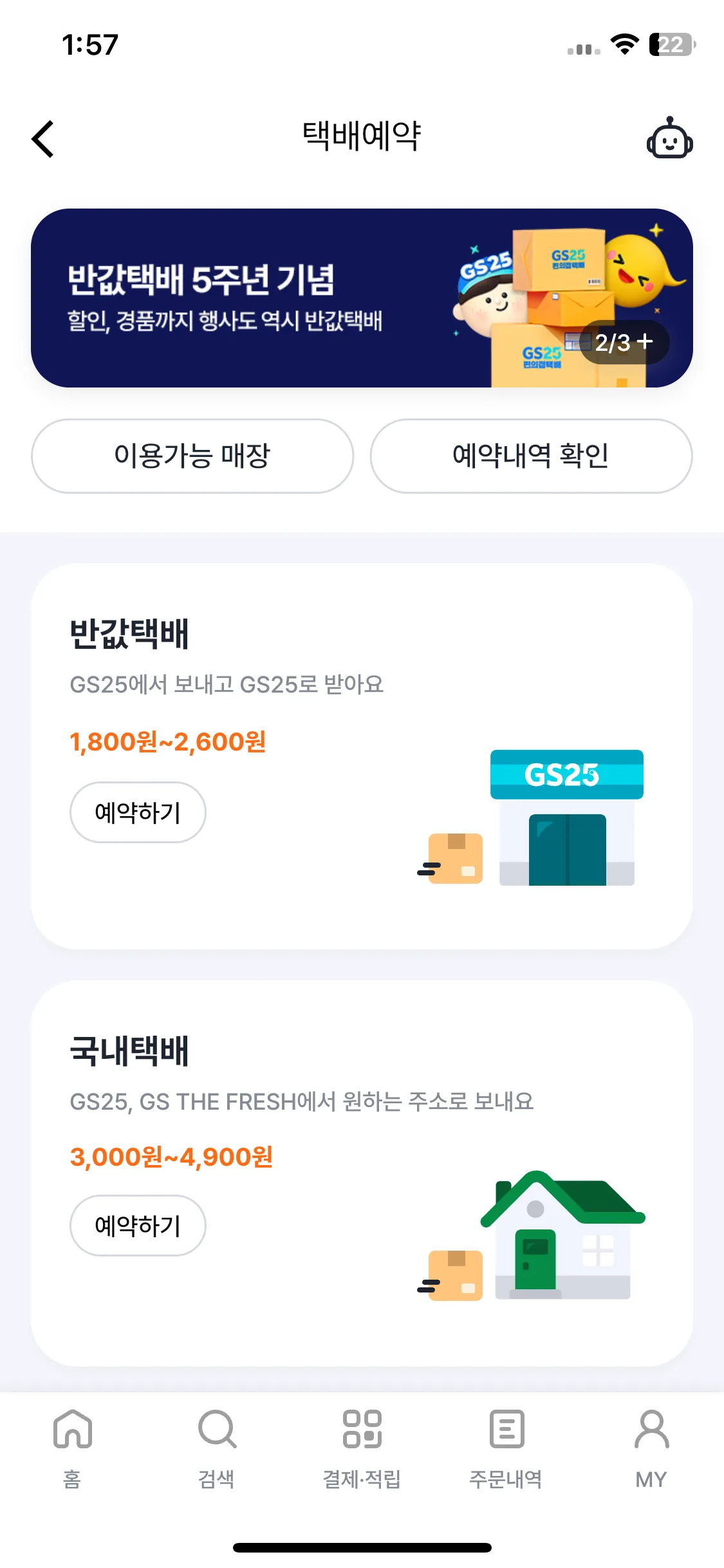This screenshot has height=1568, width=724.
Task: Tap the available stores button
Action: (x=192, y=456)
